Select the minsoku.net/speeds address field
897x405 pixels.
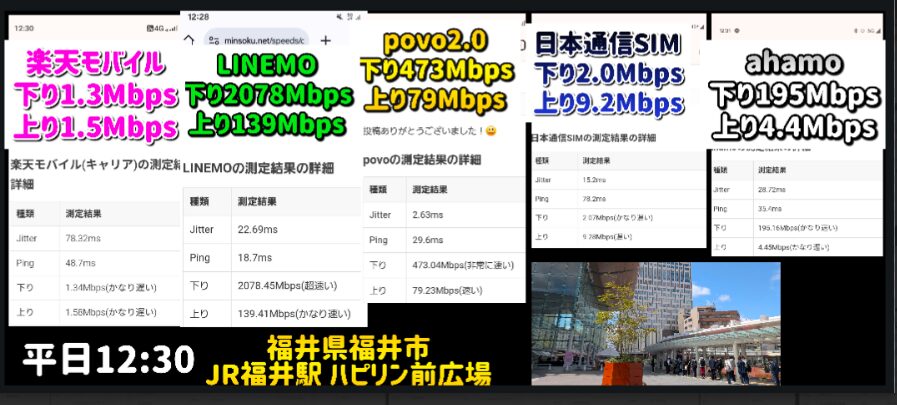point(256,39)
